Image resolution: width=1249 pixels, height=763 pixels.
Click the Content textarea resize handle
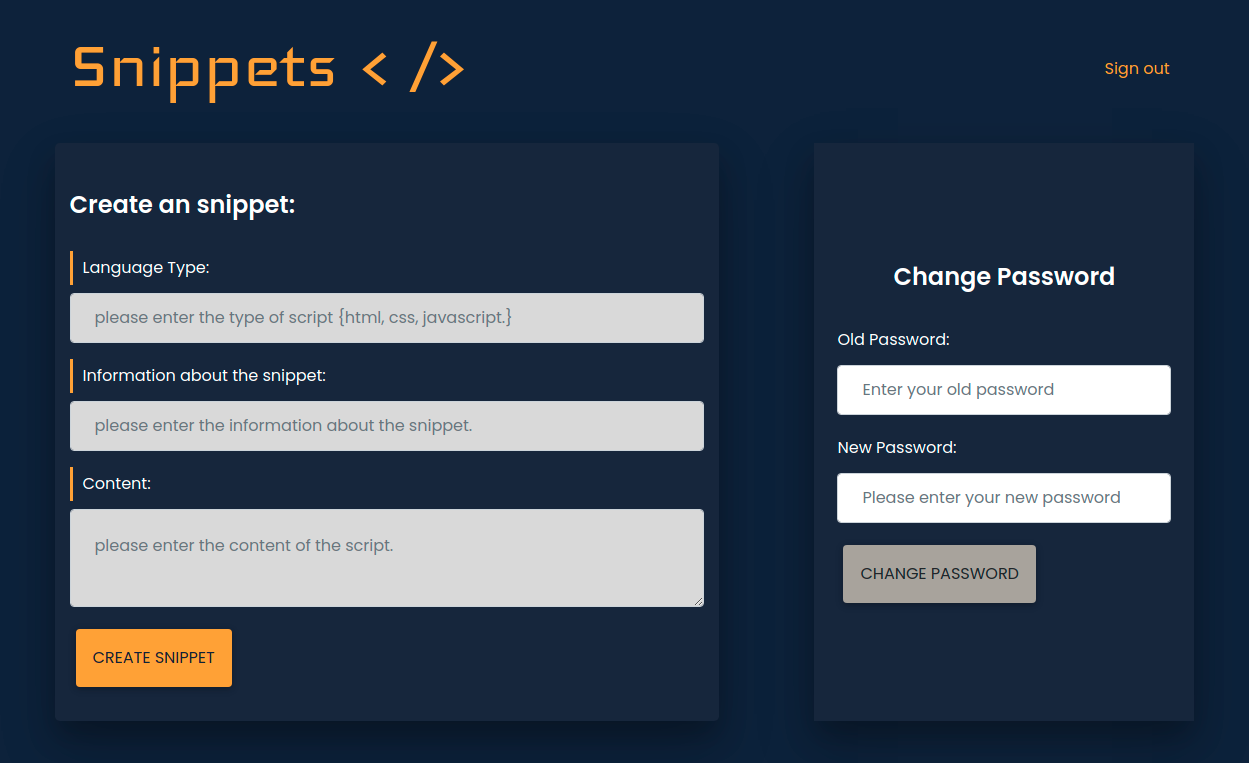click(x=698, y=601)
